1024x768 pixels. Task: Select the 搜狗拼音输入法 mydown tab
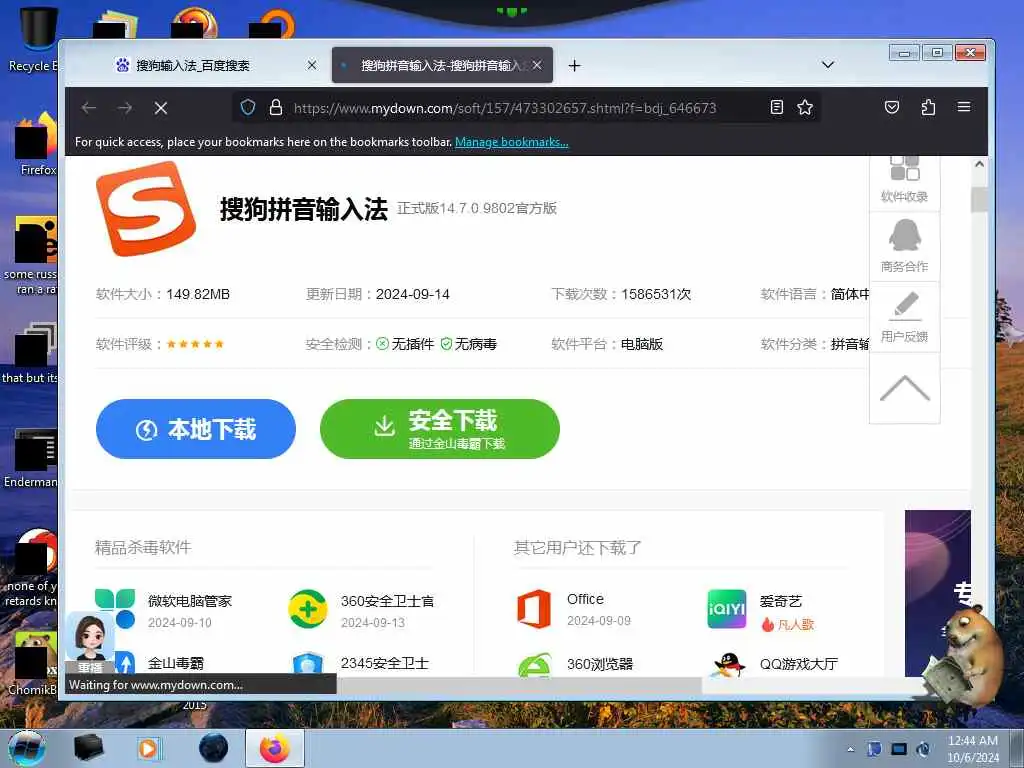[441, 65]
